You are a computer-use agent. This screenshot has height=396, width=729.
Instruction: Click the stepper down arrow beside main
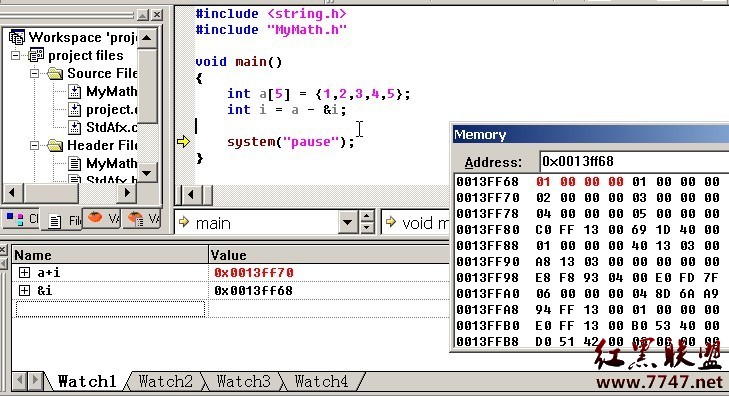point(367,228)
